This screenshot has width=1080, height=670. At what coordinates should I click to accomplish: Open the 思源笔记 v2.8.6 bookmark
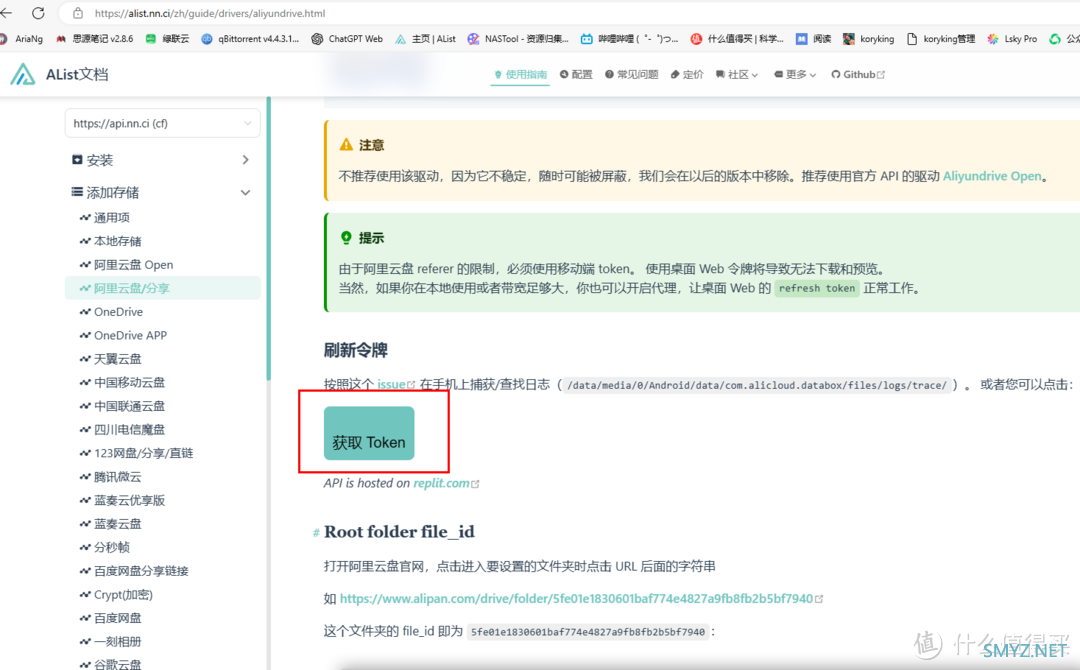[x=95, y=39]
